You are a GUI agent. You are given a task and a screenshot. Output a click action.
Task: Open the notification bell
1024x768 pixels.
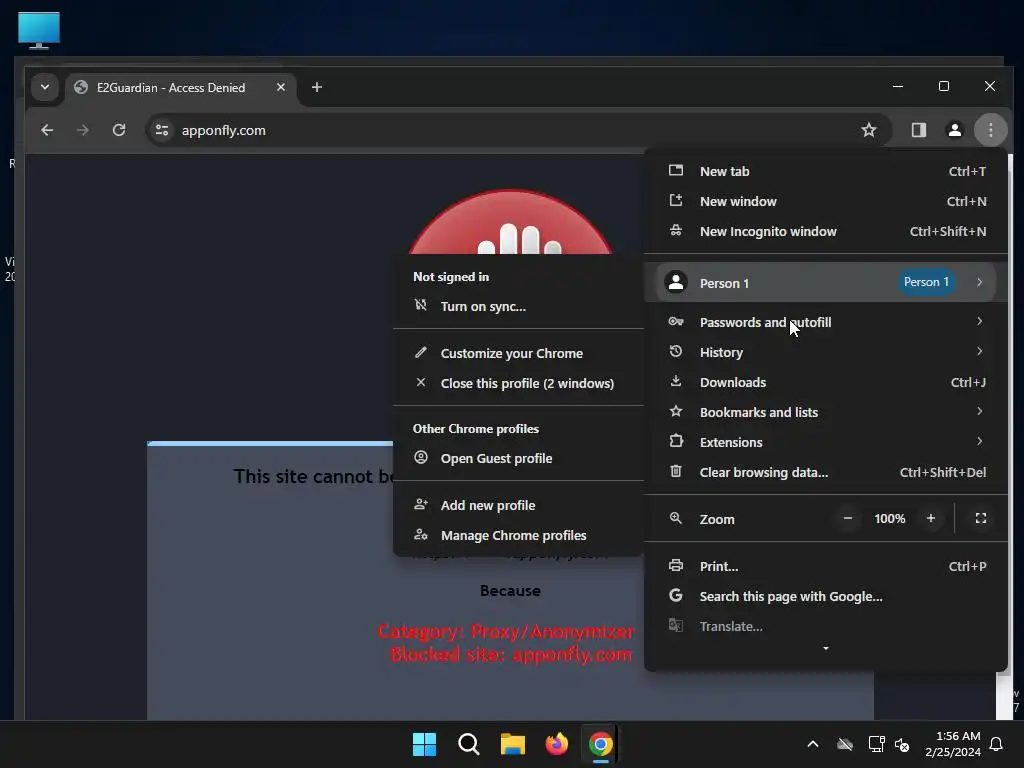[997, 744]
